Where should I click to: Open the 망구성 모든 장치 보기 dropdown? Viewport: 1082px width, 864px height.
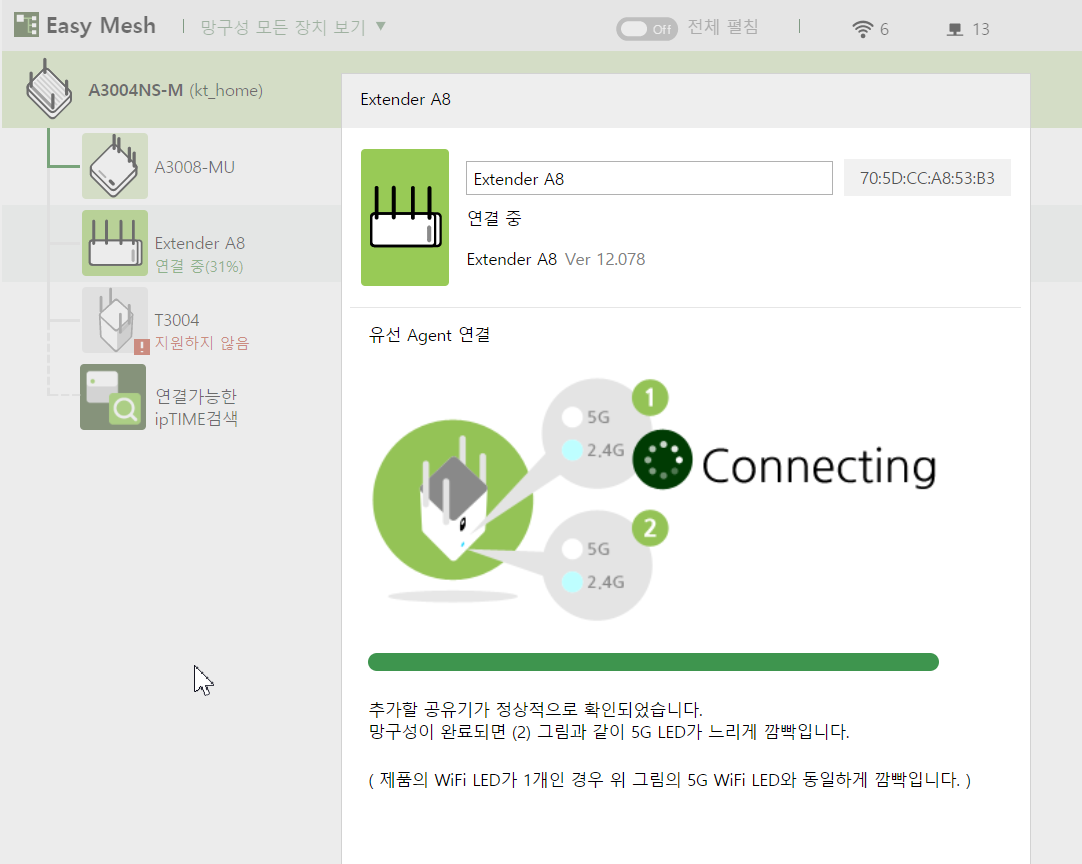click(293, 27)
